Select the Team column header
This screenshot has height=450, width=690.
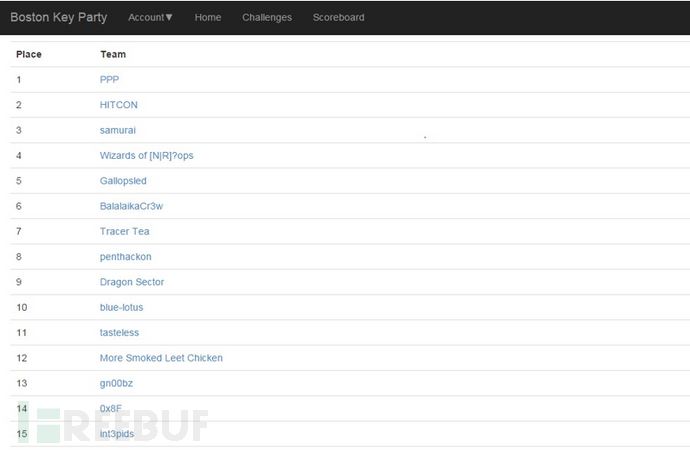pos(113,55)
